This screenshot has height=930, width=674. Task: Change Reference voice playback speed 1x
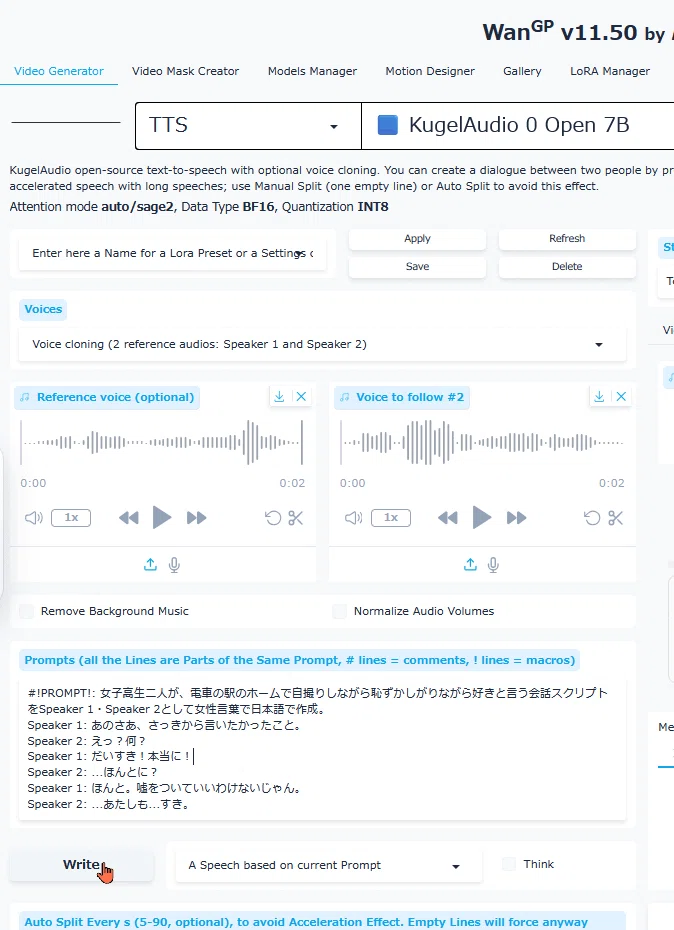tap(71, 518)
